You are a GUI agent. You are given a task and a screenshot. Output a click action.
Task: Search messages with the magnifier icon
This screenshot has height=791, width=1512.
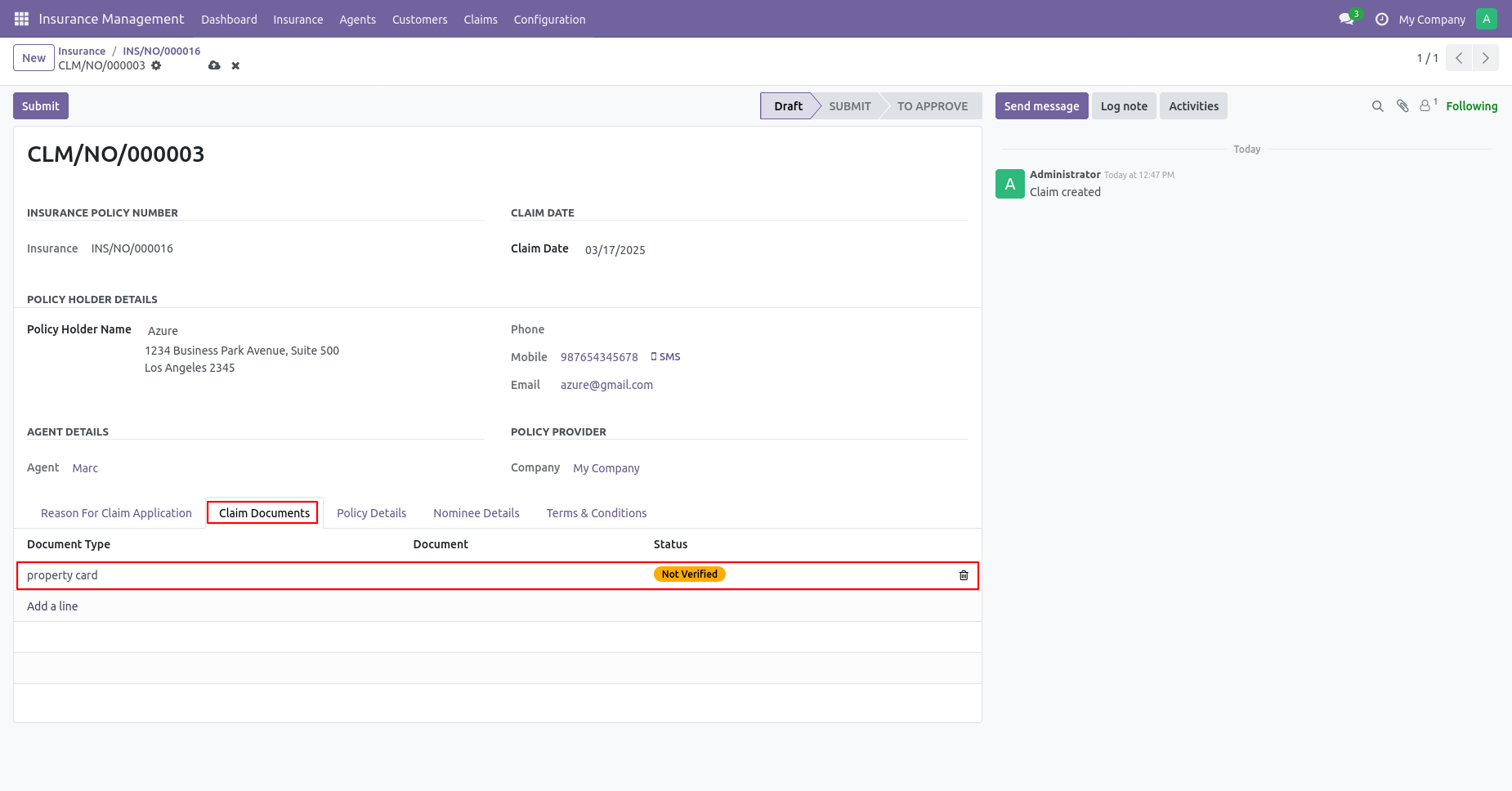coord(1377,106)
